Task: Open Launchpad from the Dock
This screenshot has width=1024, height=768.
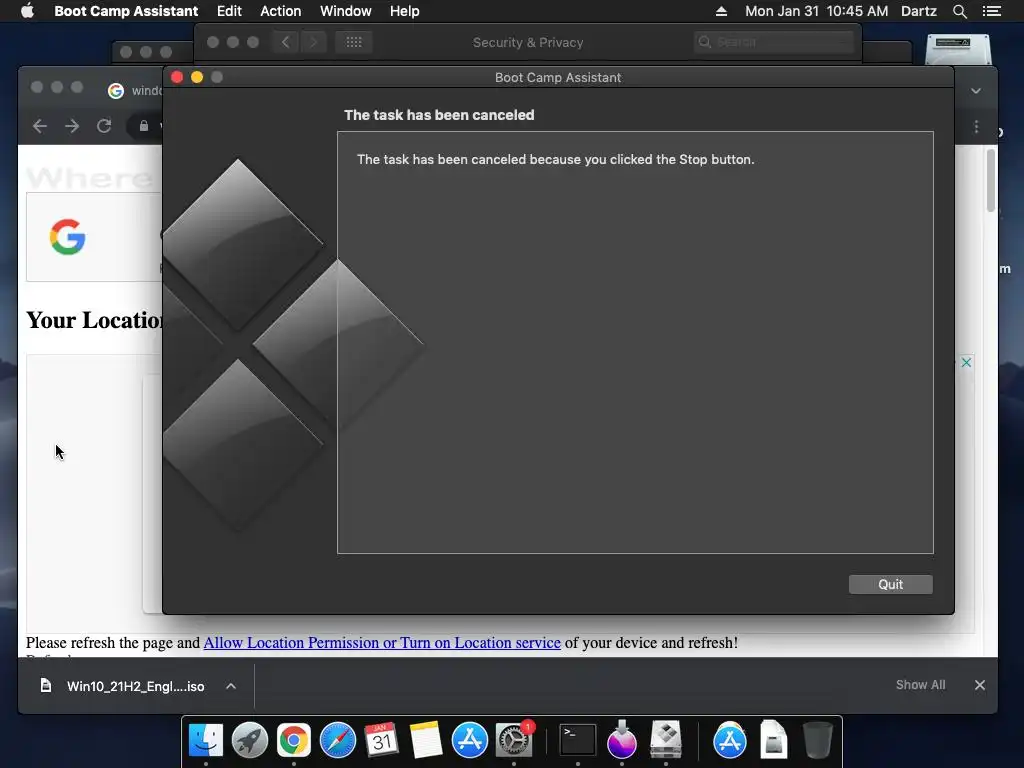Action: coord(249,740)
